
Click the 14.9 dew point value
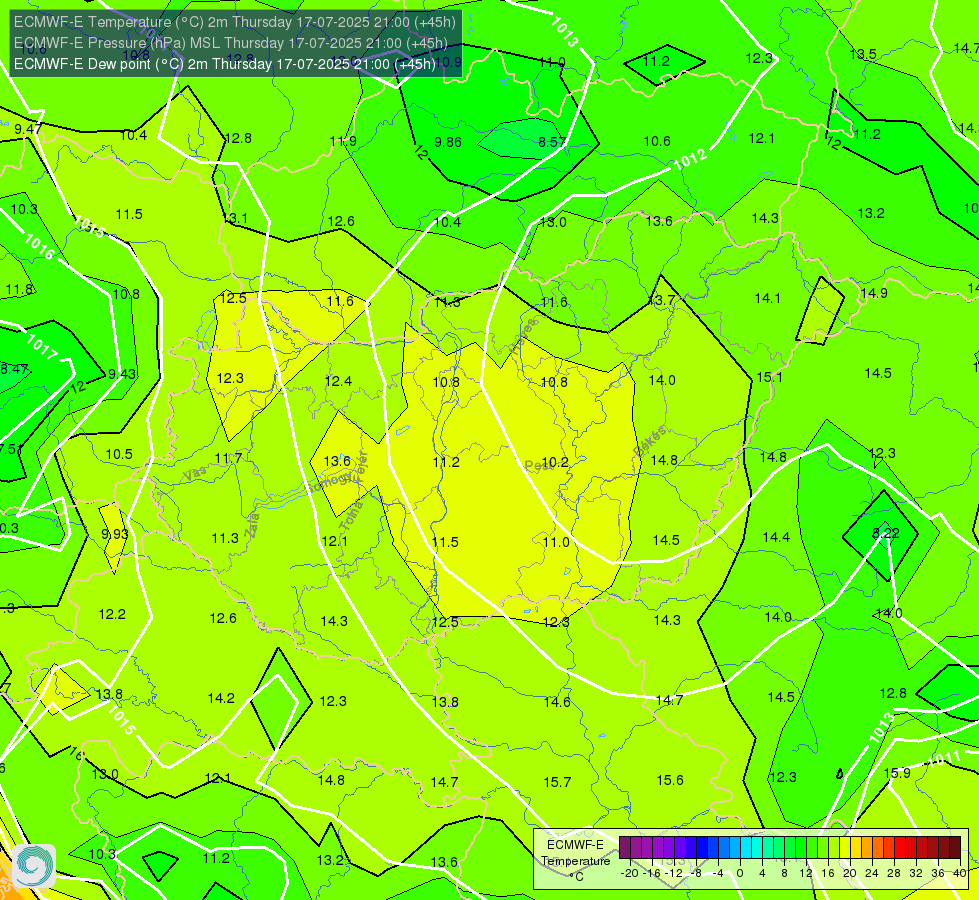[x=873, y=294]
